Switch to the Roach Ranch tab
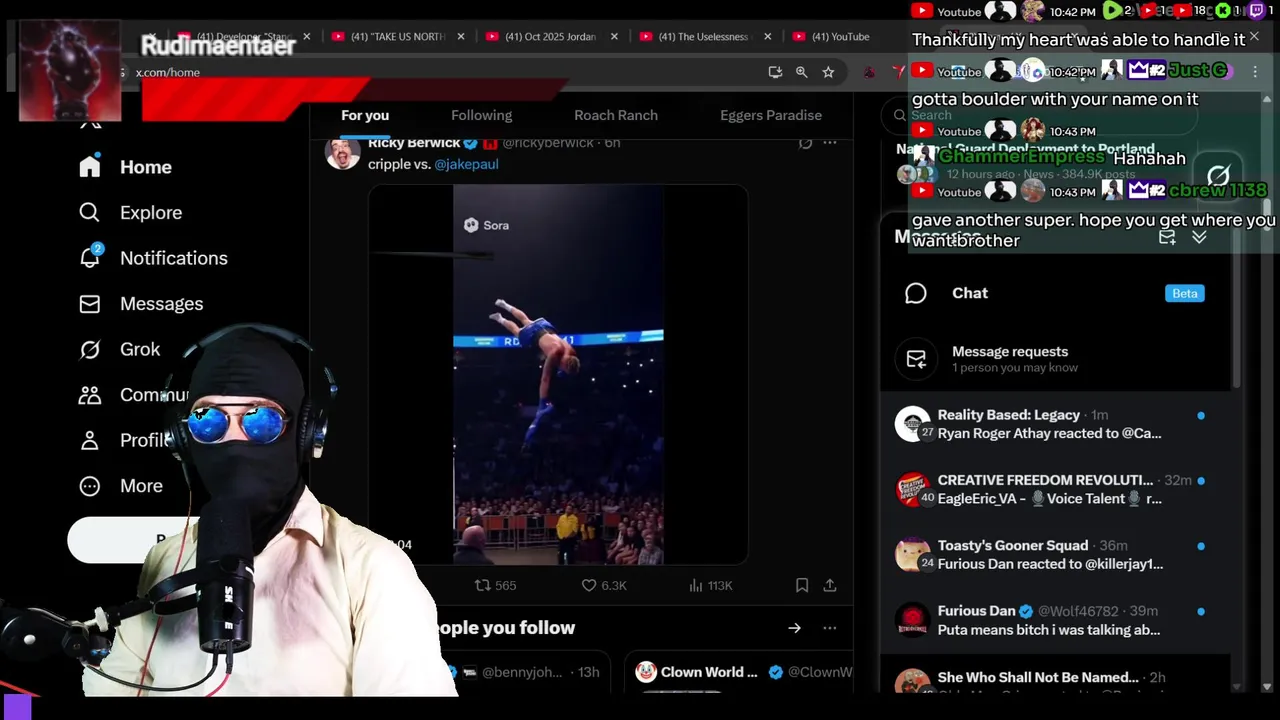Screen dimensions: 1280x720 pyautogui.click(x=616, y=115)
